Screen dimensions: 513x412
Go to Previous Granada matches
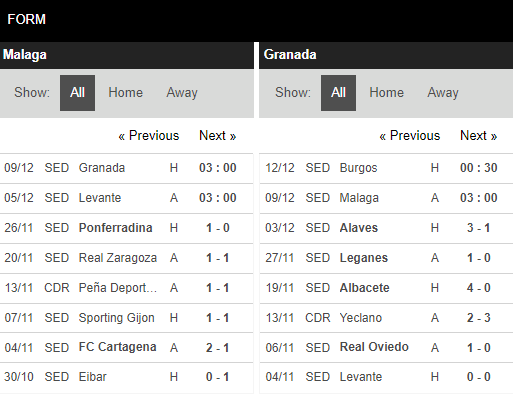coord(410,136)
